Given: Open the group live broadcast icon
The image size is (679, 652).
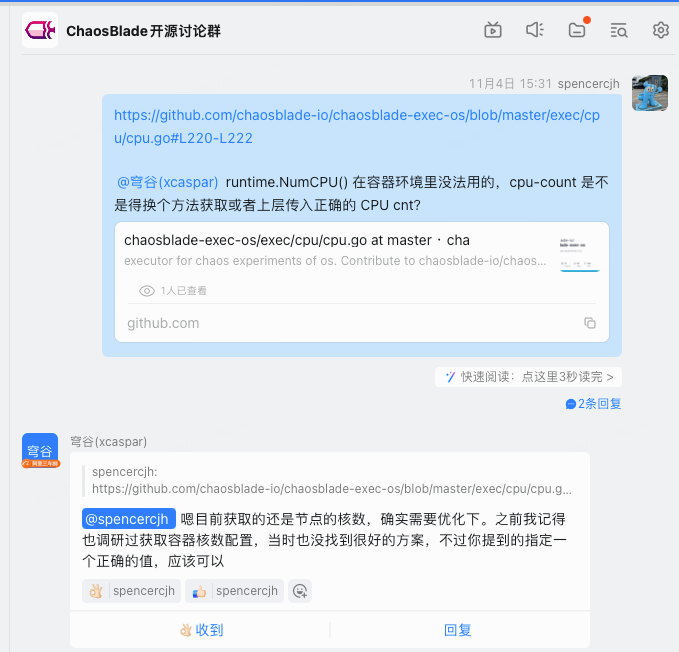Looking at the screenshot, I should [492, 30].
